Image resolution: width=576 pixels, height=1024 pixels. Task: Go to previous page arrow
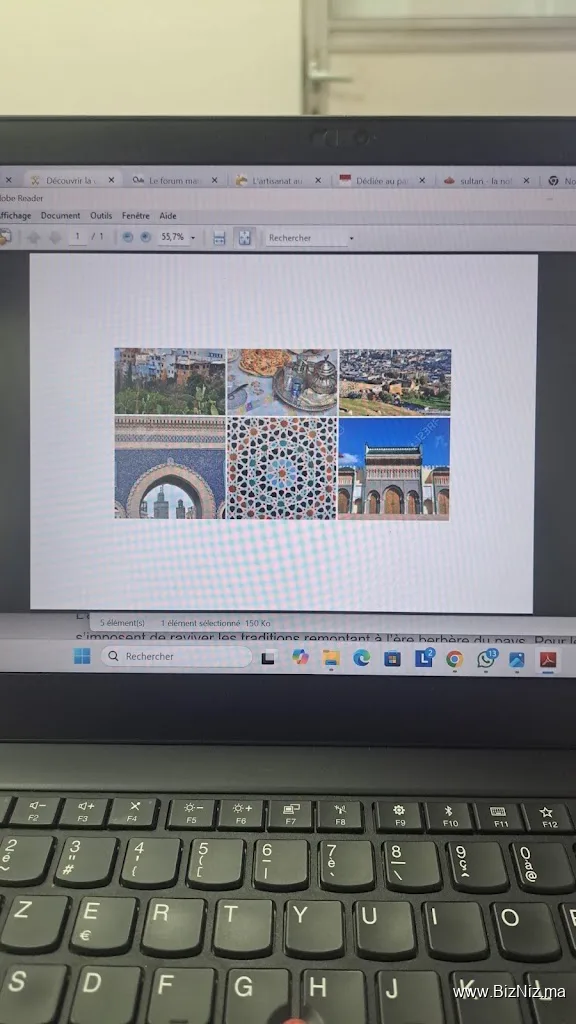pyautogui.click(x=33, y=238)
